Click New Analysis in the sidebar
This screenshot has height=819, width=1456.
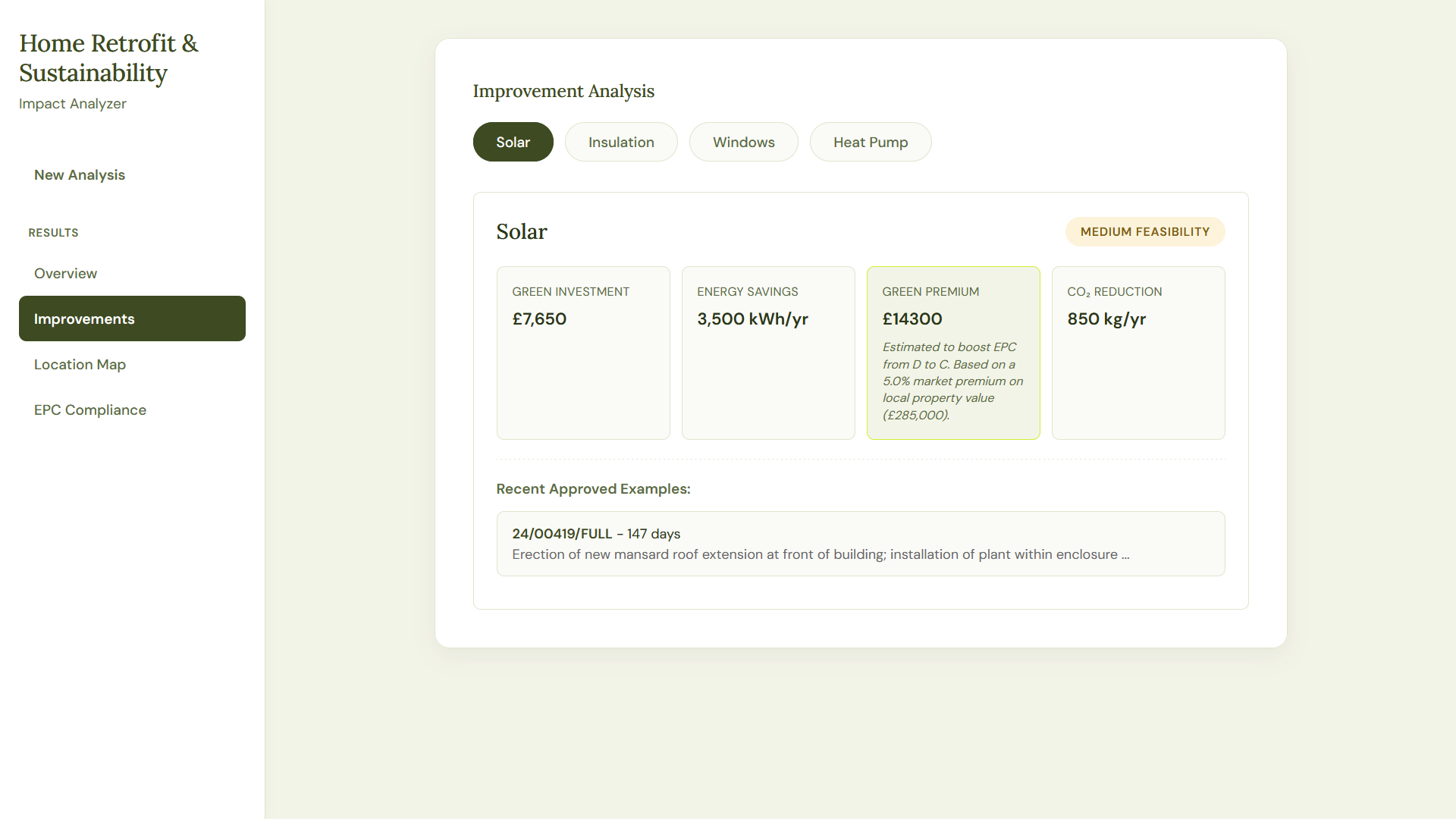80,175
